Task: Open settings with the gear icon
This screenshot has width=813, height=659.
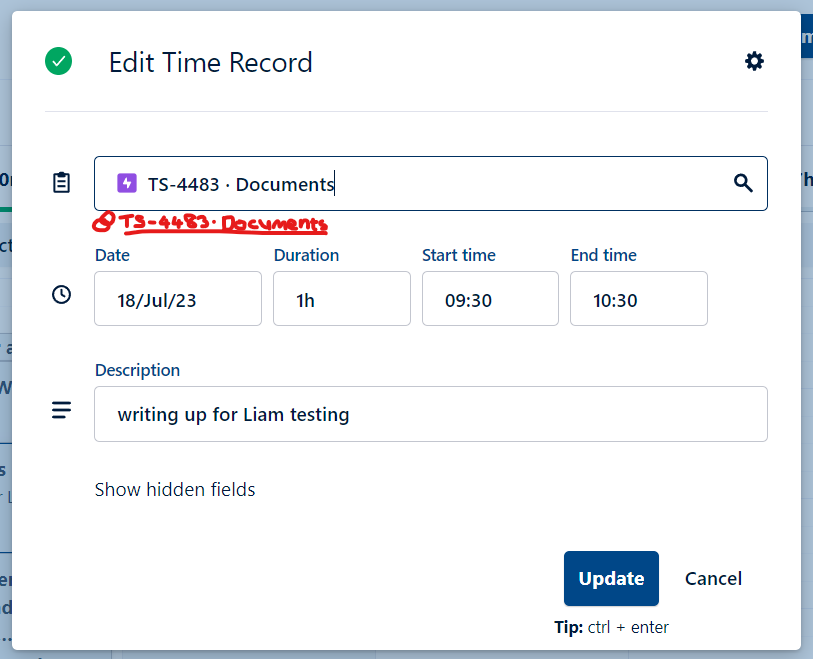Action: [x=754, y=62]
